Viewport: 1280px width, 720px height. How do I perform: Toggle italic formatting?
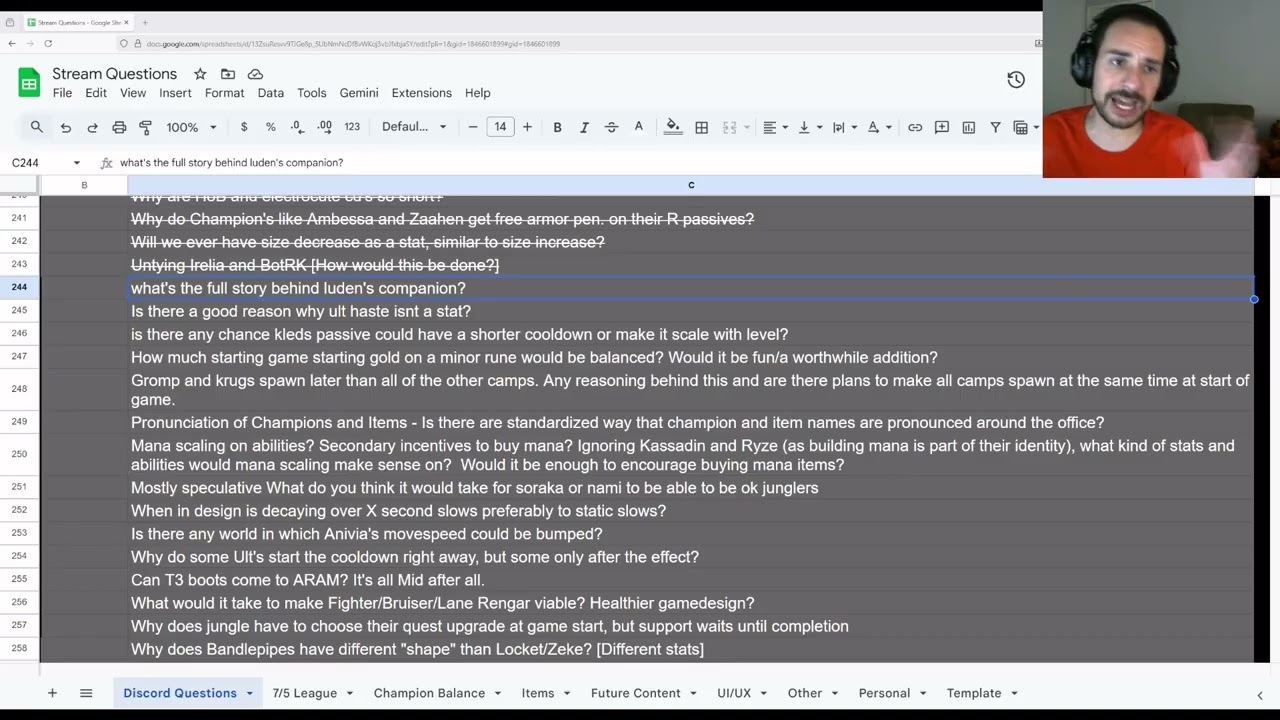click(584, 127)
